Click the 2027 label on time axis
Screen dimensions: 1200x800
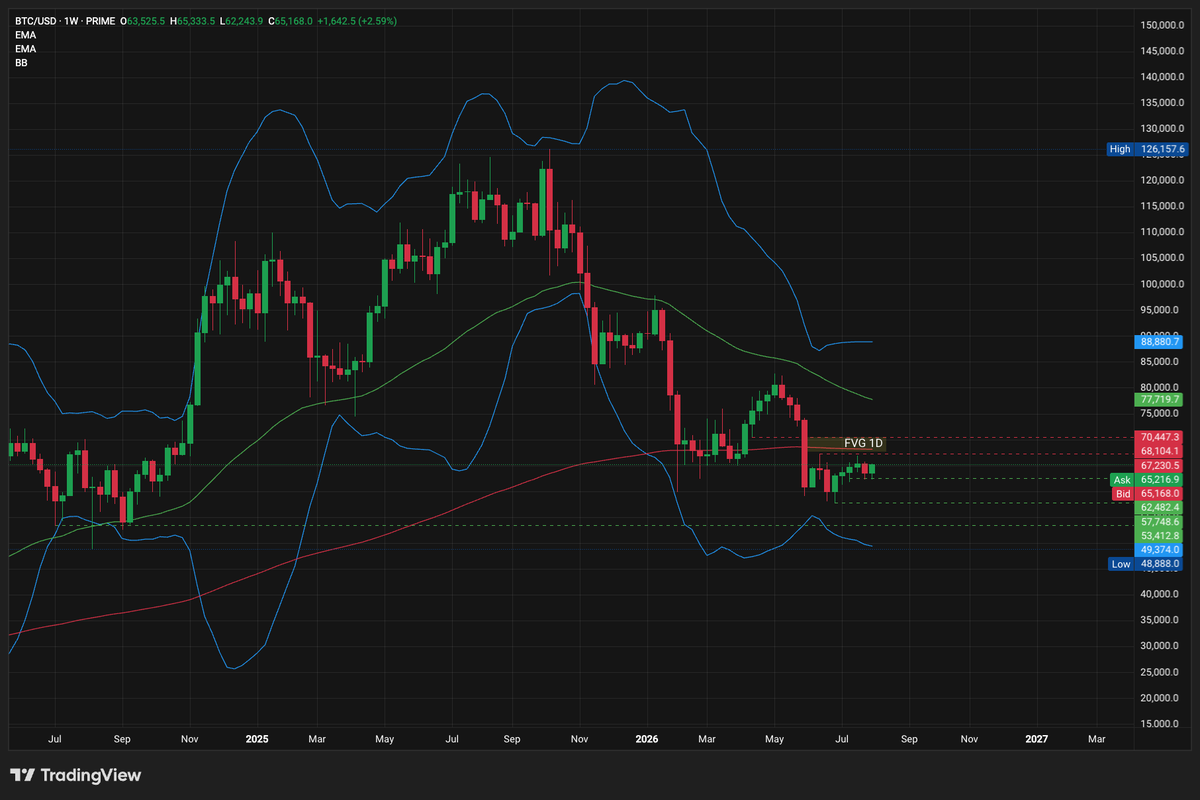click(x=1037, y=739)
